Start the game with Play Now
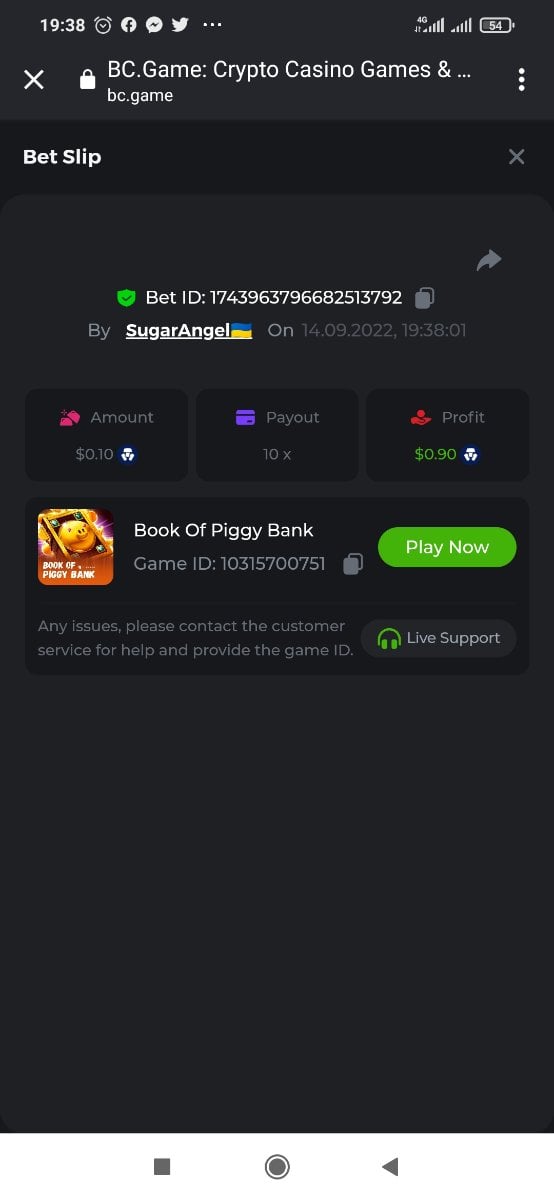This screenshot has width=554, height=1200. 447,547
